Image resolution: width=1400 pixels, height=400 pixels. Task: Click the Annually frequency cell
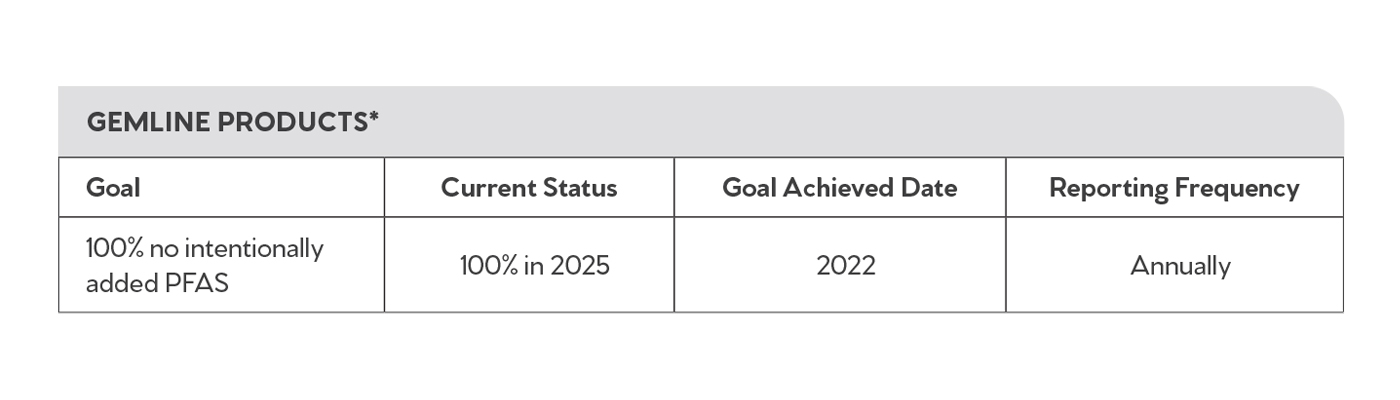(x=1180, y=266)
